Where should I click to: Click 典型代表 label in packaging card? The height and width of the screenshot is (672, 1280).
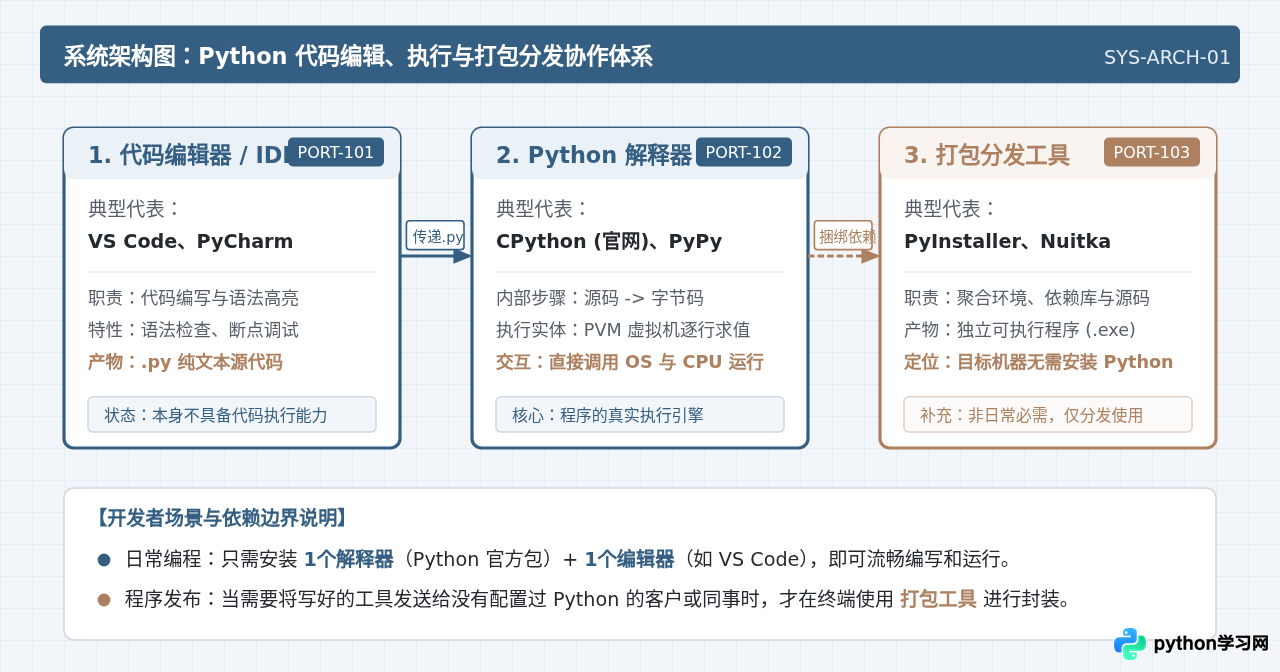[951, 209]
